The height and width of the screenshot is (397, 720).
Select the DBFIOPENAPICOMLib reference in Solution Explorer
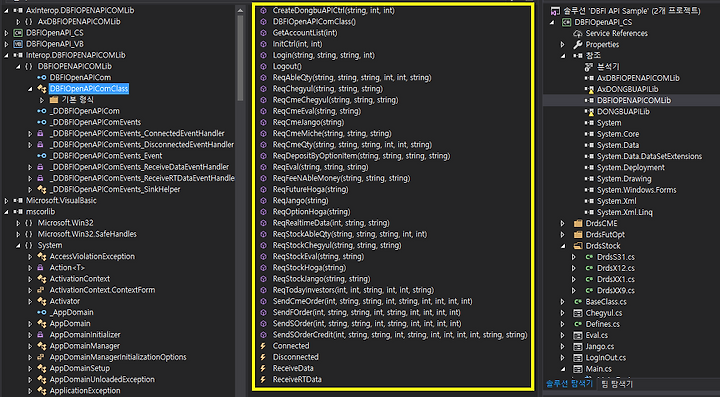point(634,100)
